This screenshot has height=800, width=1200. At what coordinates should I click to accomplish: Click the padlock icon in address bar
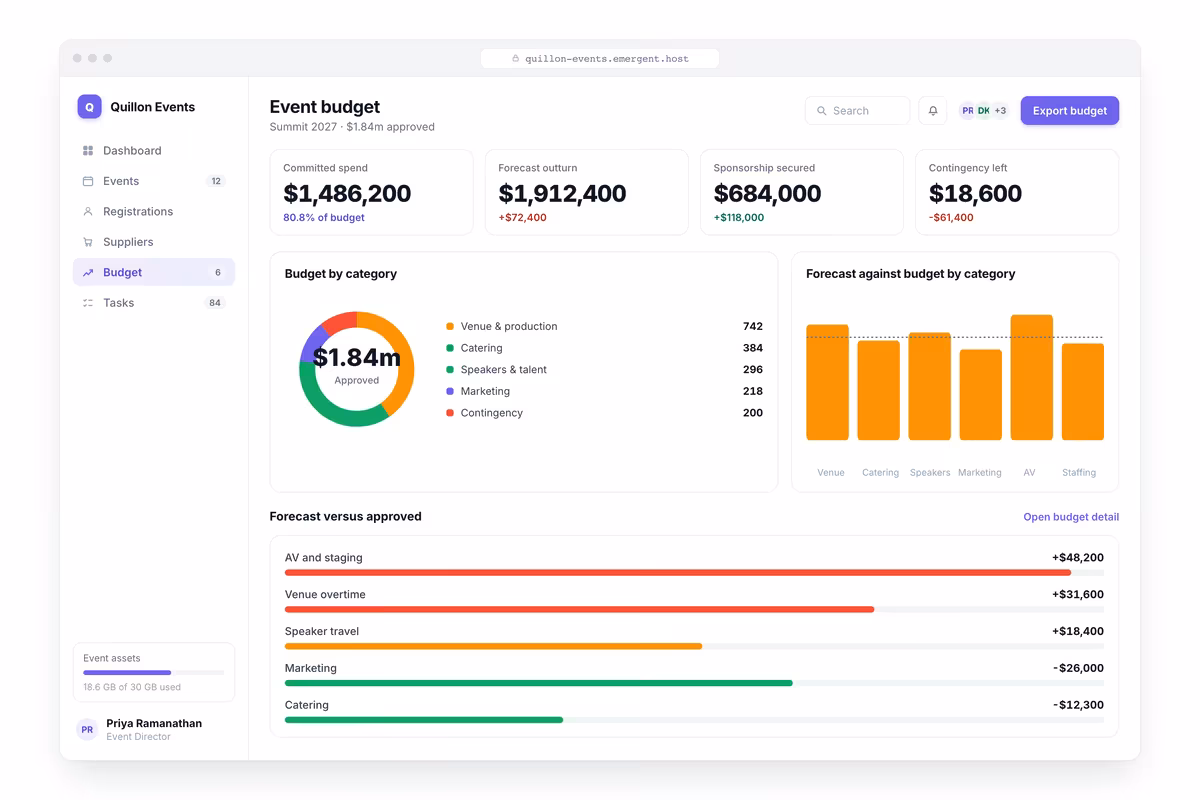point(516,59)
